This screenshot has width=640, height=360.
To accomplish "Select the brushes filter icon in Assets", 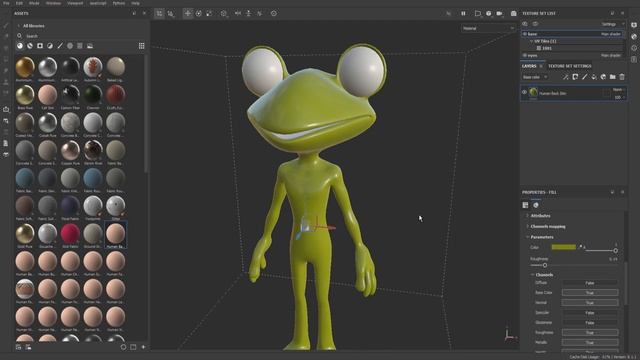I will coord(60,46).
